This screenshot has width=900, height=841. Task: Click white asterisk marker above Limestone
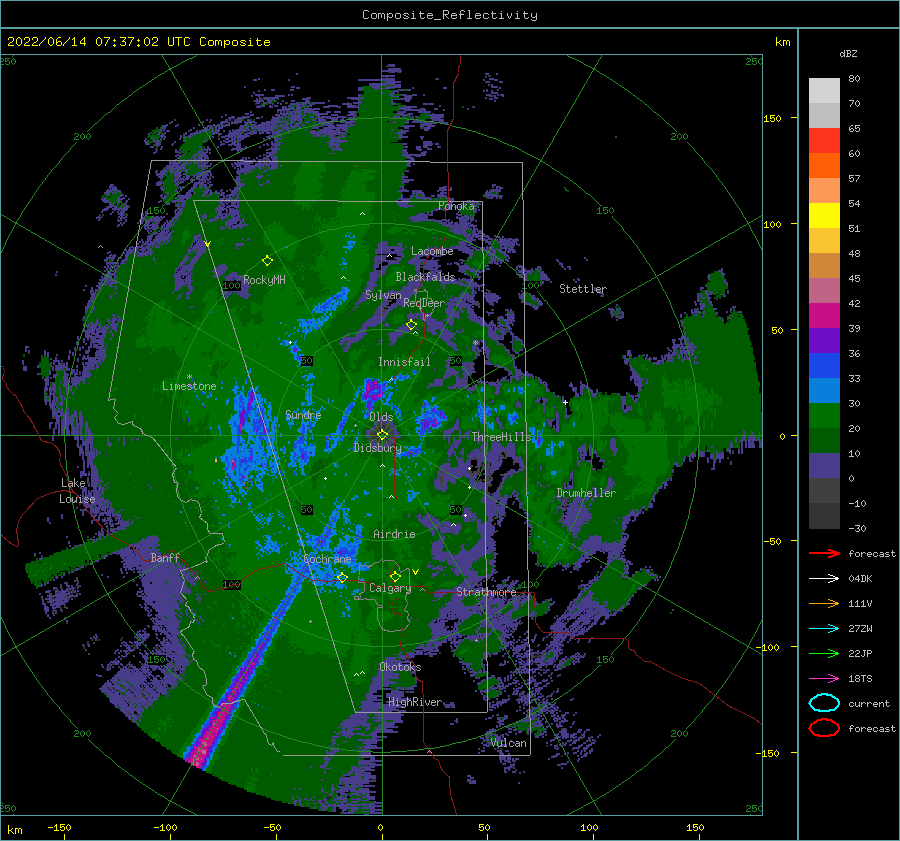(x=189, y=377)
